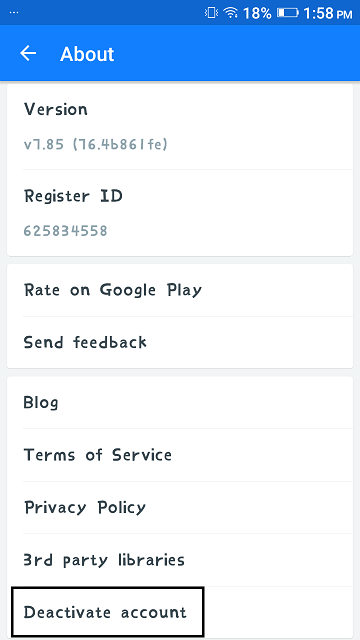Tap the 1:58 PM clock
Screen dimensions: 360x640
pyautogui.click(x=327, y=13)
